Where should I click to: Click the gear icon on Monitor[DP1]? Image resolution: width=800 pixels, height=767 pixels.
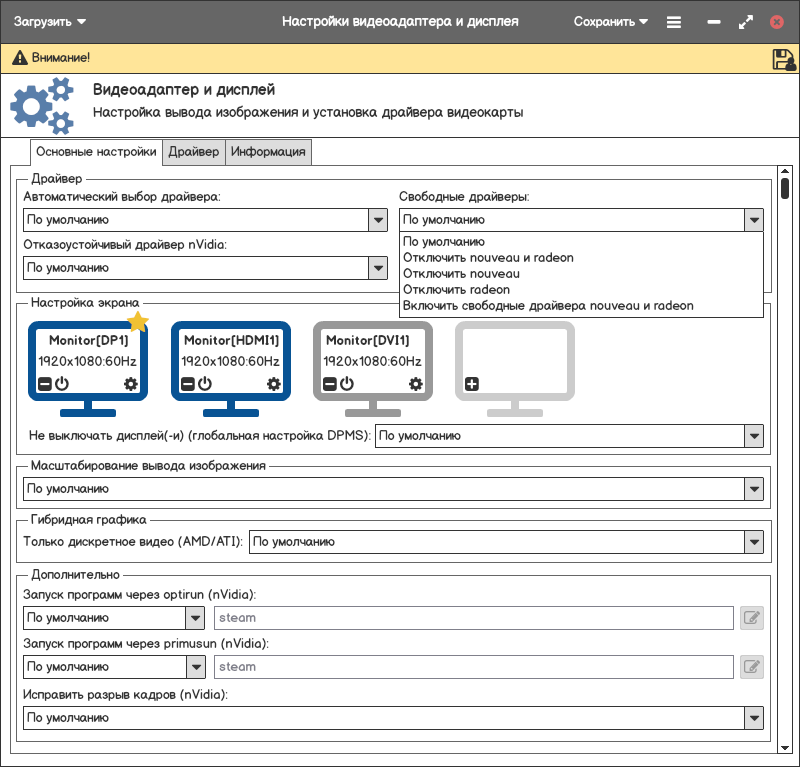(131, 384)
